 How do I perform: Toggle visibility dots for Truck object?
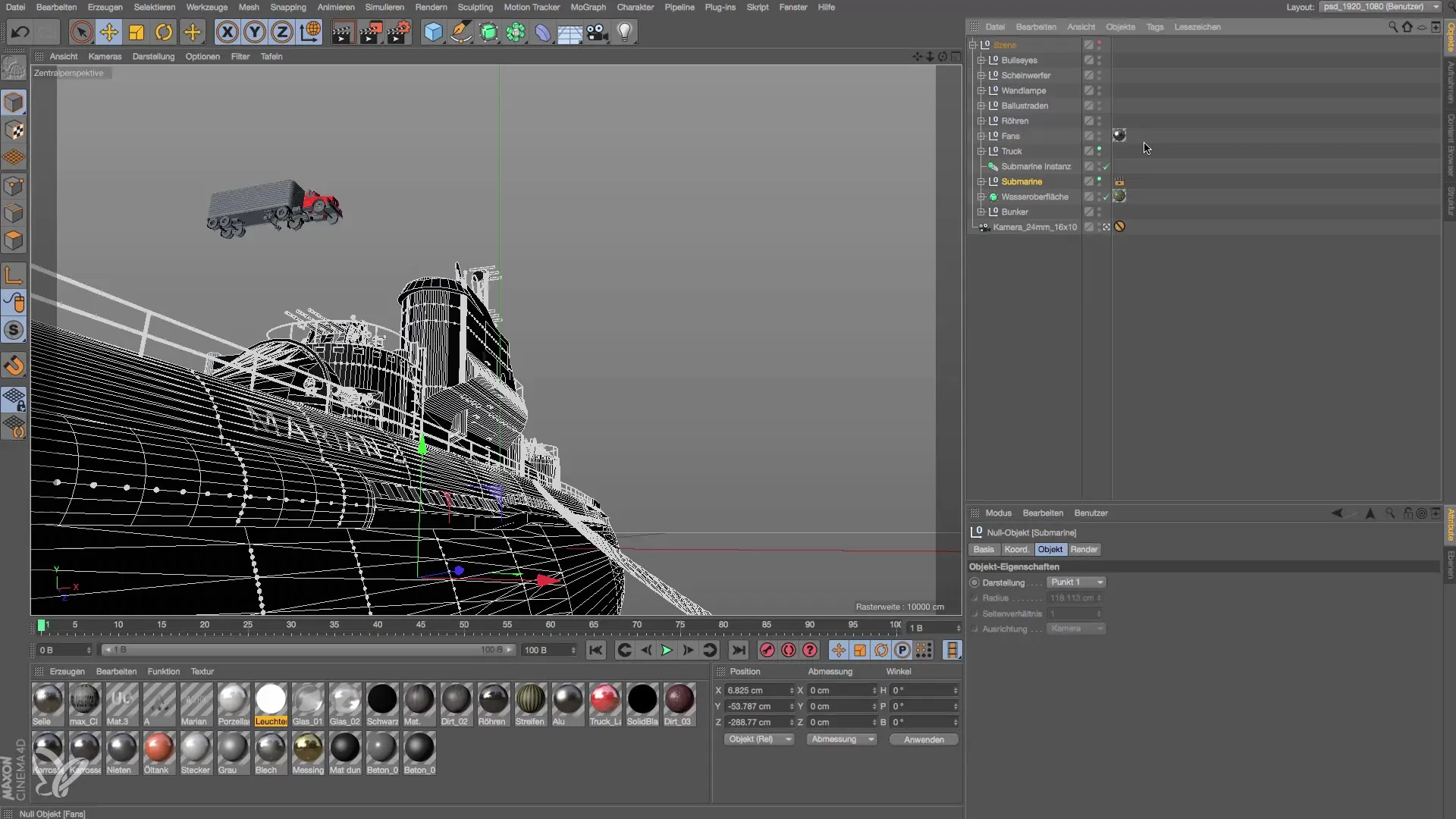tap(1099, 151)
